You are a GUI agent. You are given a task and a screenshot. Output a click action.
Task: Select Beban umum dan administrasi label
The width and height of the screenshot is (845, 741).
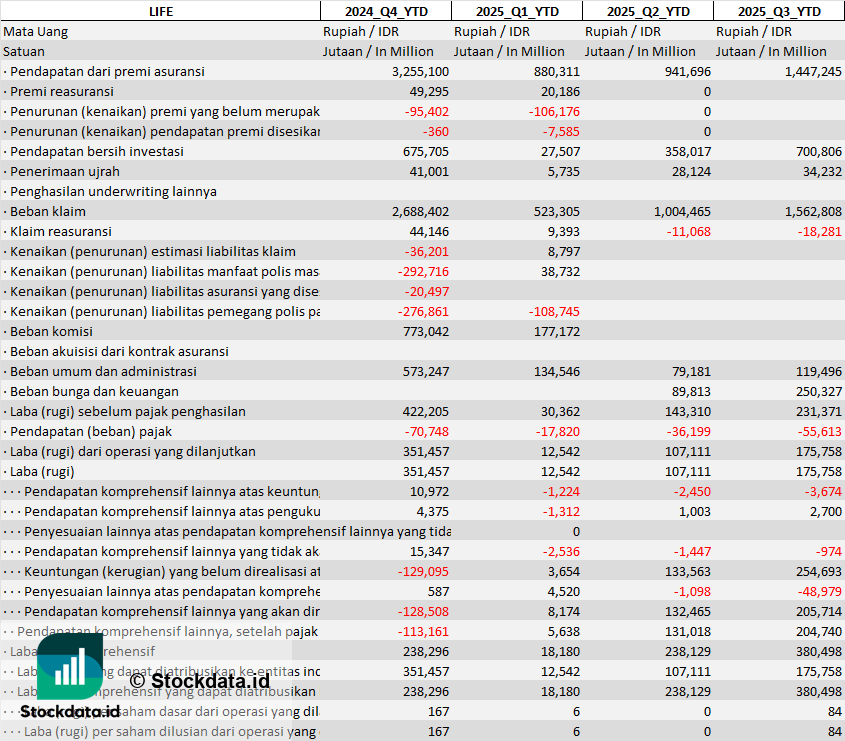[x=103, y=371]
